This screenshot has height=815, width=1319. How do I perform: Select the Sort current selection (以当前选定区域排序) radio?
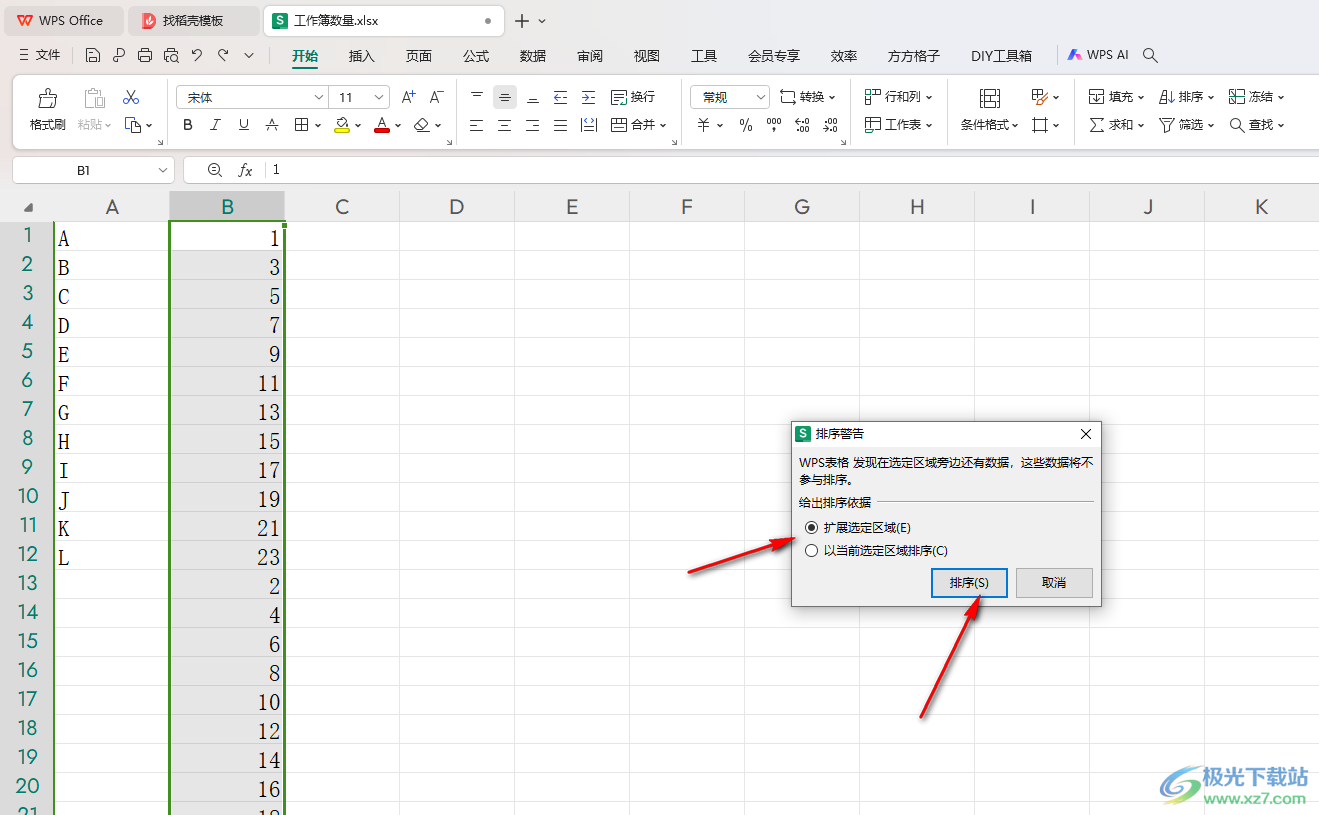811,550
